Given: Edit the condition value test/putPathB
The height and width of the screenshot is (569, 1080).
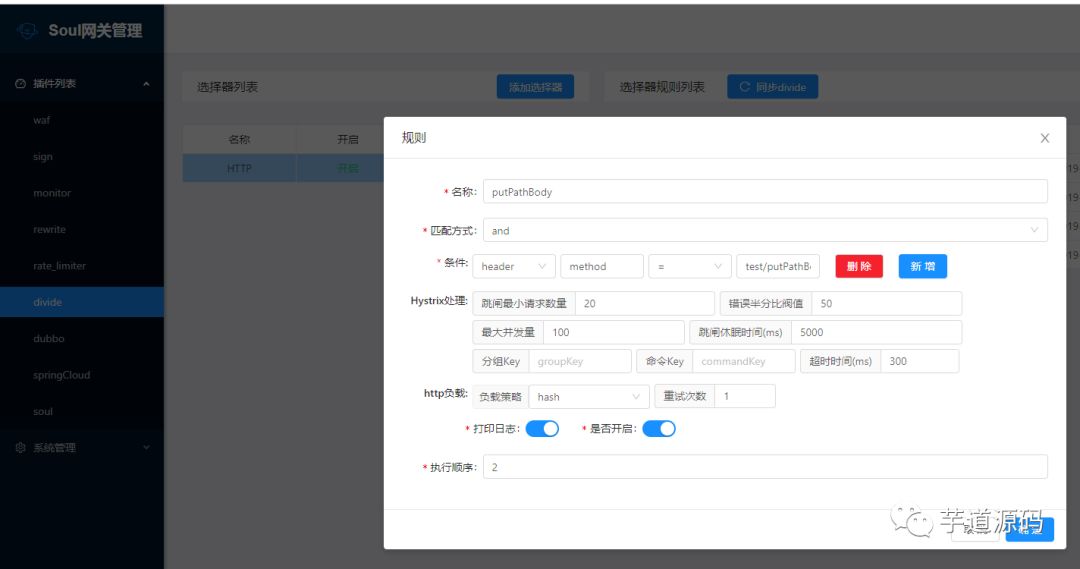Looking at the screenshot, I should tap(778, 267).
